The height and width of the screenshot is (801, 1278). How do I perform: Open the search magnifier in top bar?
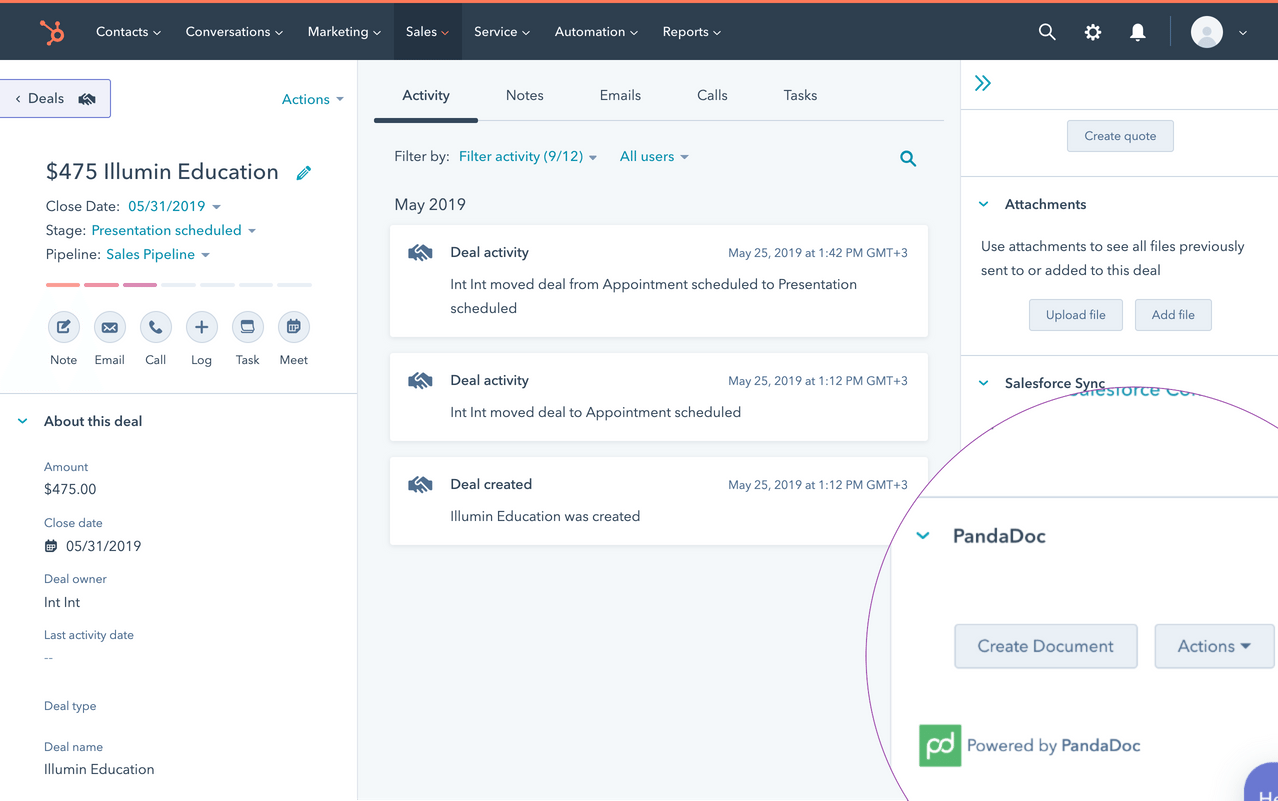pos(1047,32)
